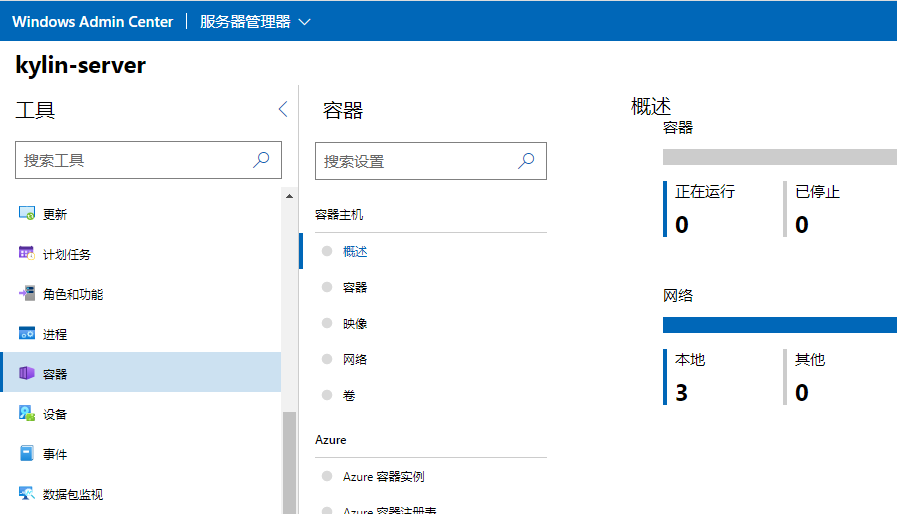Image resolution: width=897 pixels, height=514 pixels.
Task: Click the status dot beside 映像
Action: [327, 323]
